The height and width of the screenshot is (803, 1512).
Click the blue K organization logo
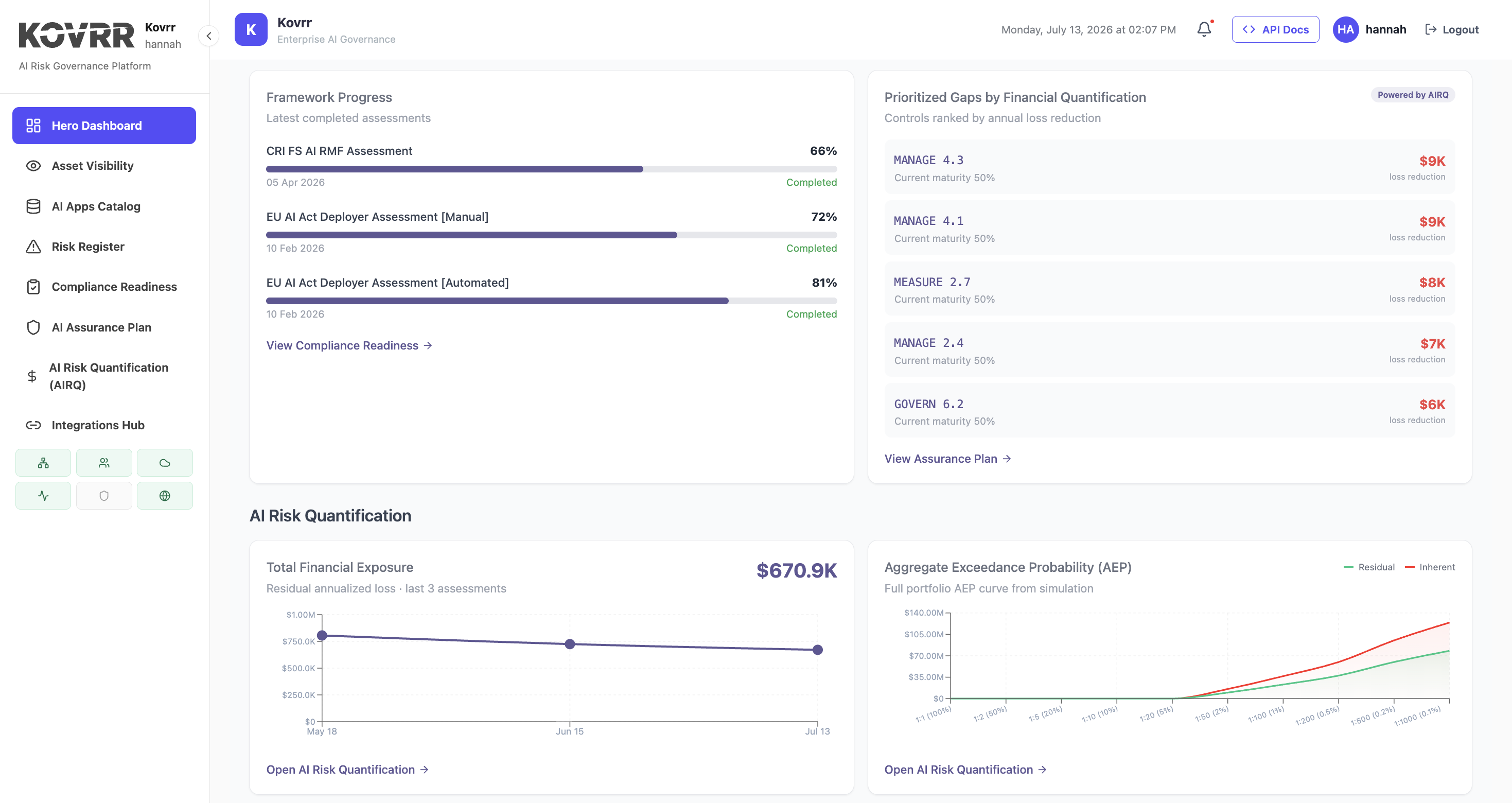[251, 29]
